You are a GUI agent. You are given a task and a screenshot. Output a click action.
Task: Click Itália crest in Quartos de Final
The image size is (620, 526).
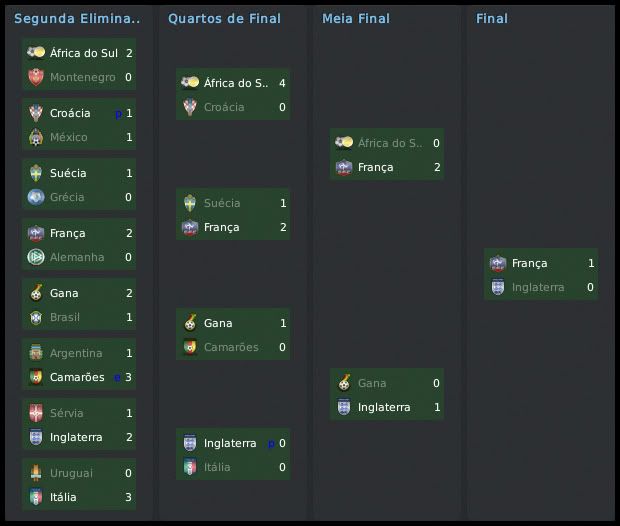[189, 467]
